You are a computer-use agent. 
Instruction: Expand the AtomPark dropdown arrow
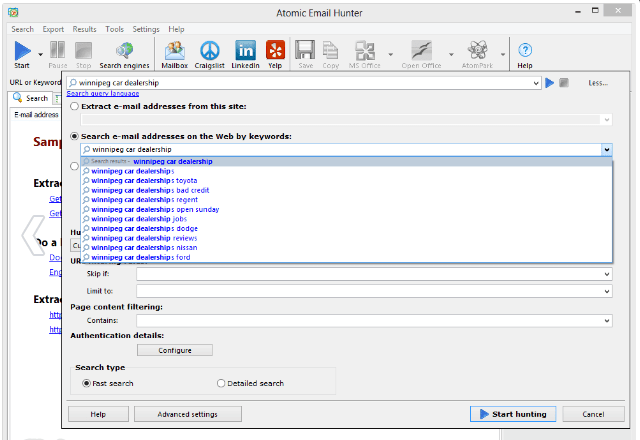tap(503, 54)
